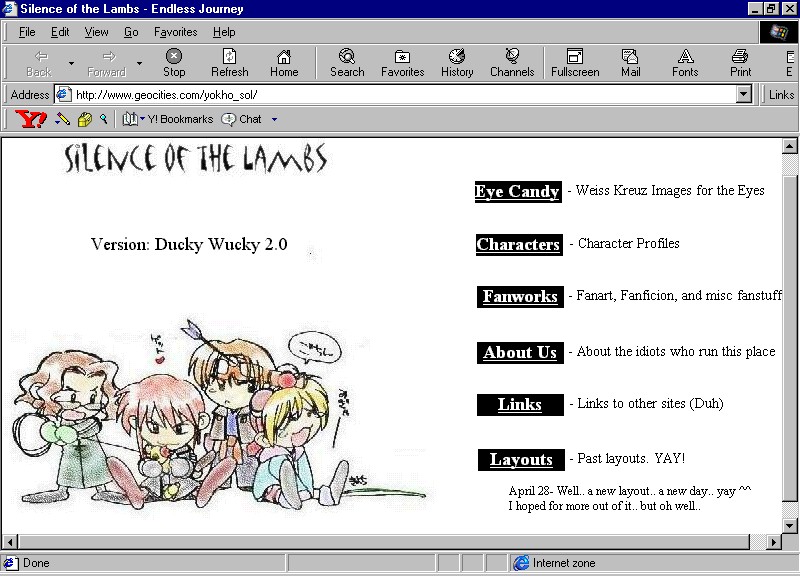Image resolution: width=800 pixels, height=576 pixels.
Task: Click the text "About the idiots who run this place"
Action: (676, 352)
